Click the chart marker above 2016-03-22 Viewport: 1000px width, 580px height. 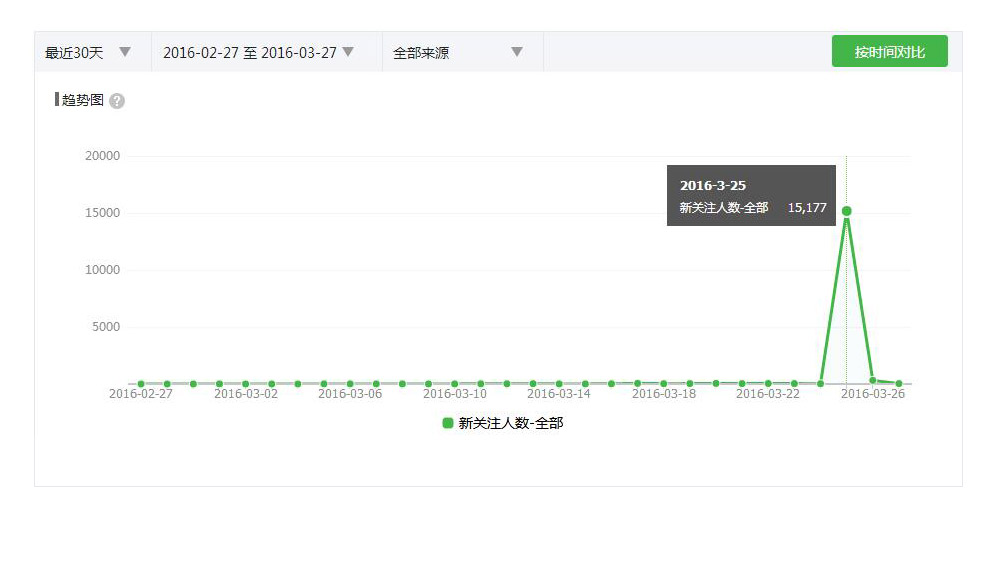coord(768,384)
